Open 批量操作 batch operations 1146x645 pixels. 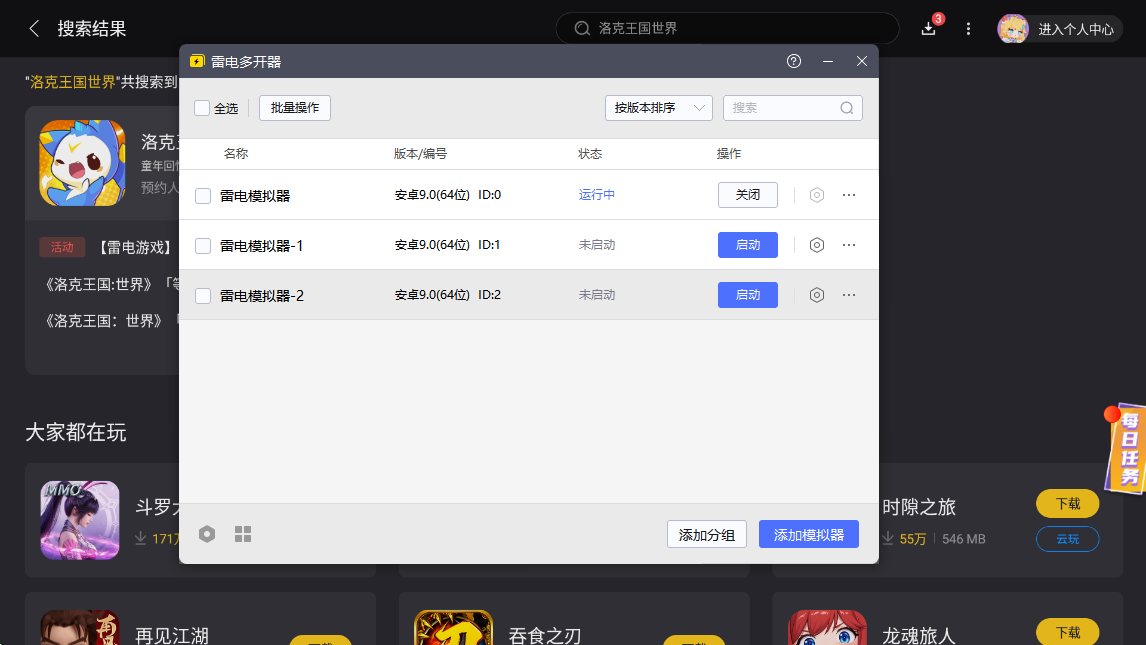(295, 108)
